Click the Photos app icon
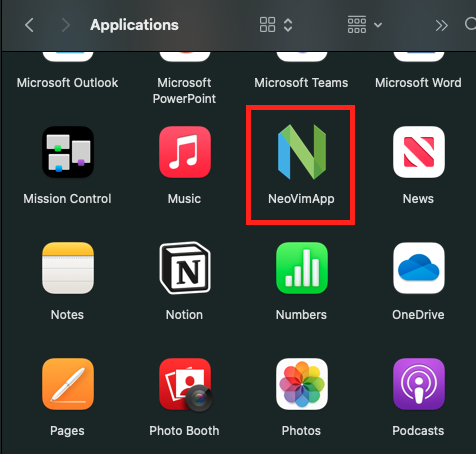 tap(302, 384)
